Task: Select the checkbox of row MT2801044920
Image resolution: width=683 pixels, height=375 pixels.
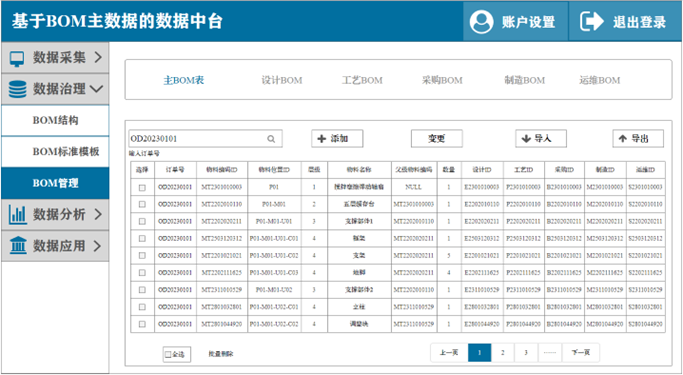Action: (142, 324)
